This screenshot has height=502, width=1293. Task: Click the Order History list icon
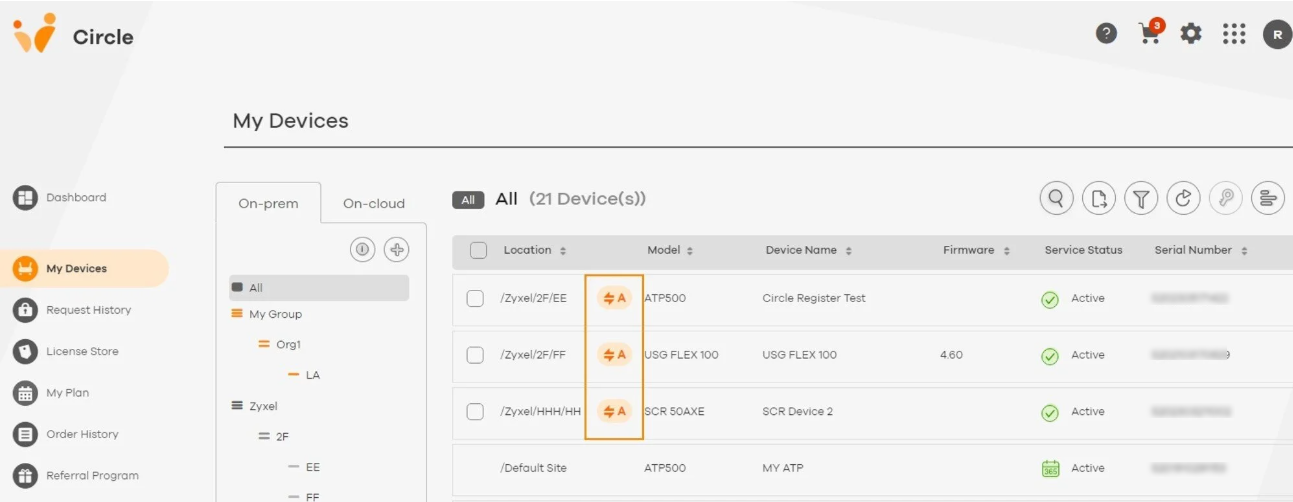click(25, 434)
